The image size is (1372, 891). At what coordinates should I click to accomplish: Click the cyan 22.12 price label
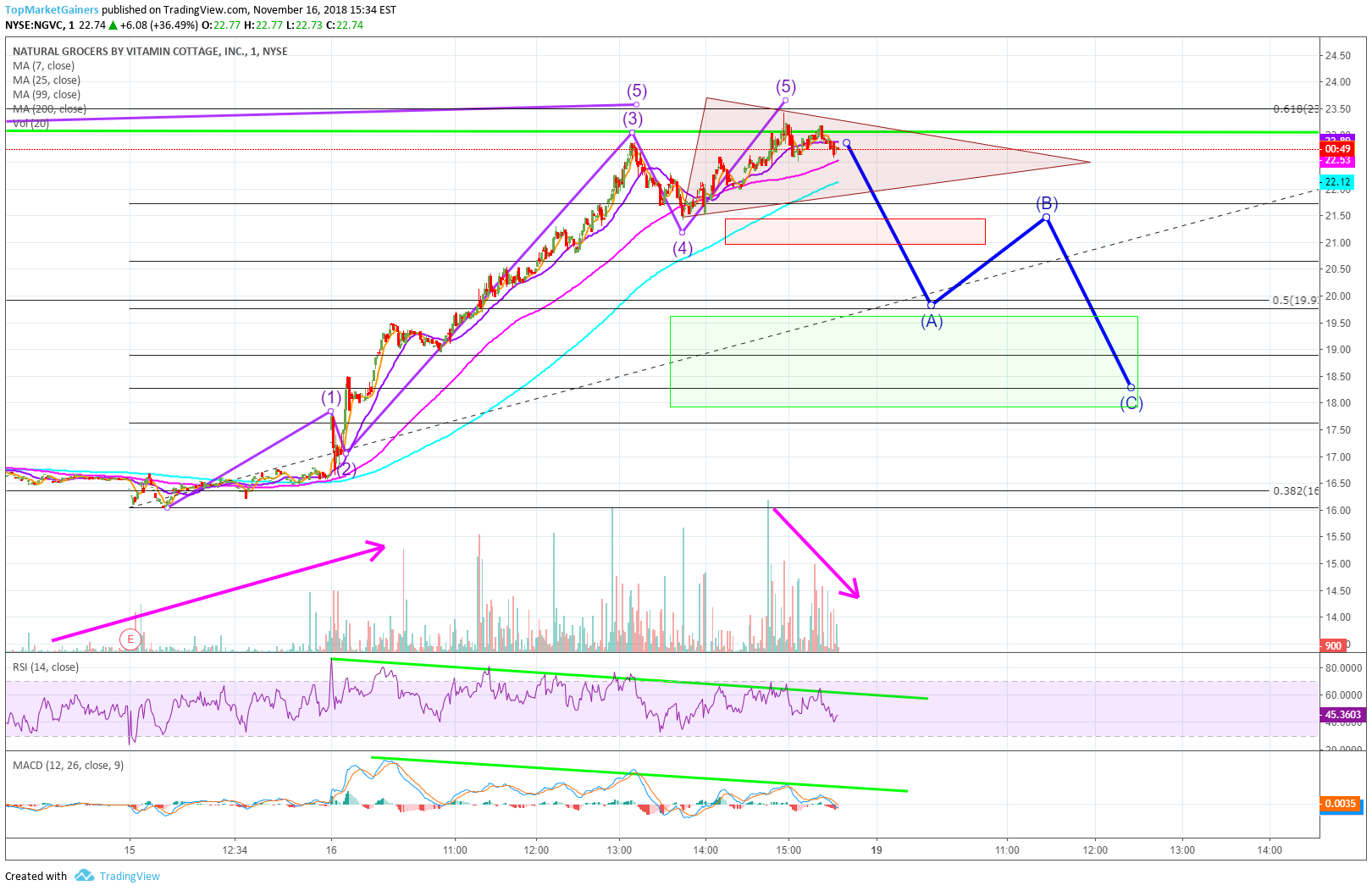1338,182
